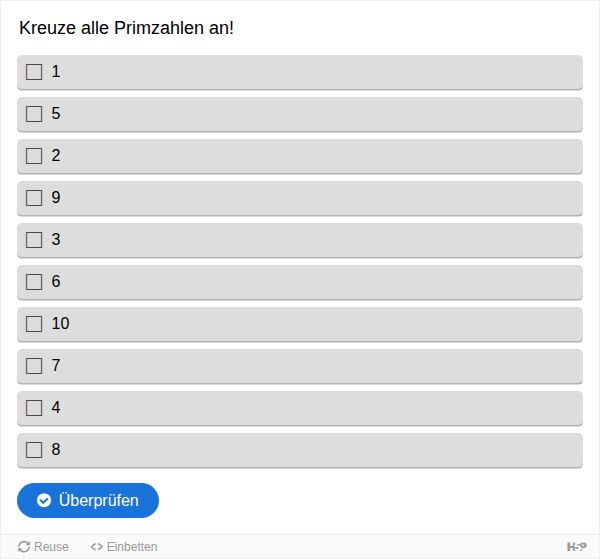This screenshot has height=559, width=600.
Task: Click the H5P logo icon
Action: [x=576, y=547]
